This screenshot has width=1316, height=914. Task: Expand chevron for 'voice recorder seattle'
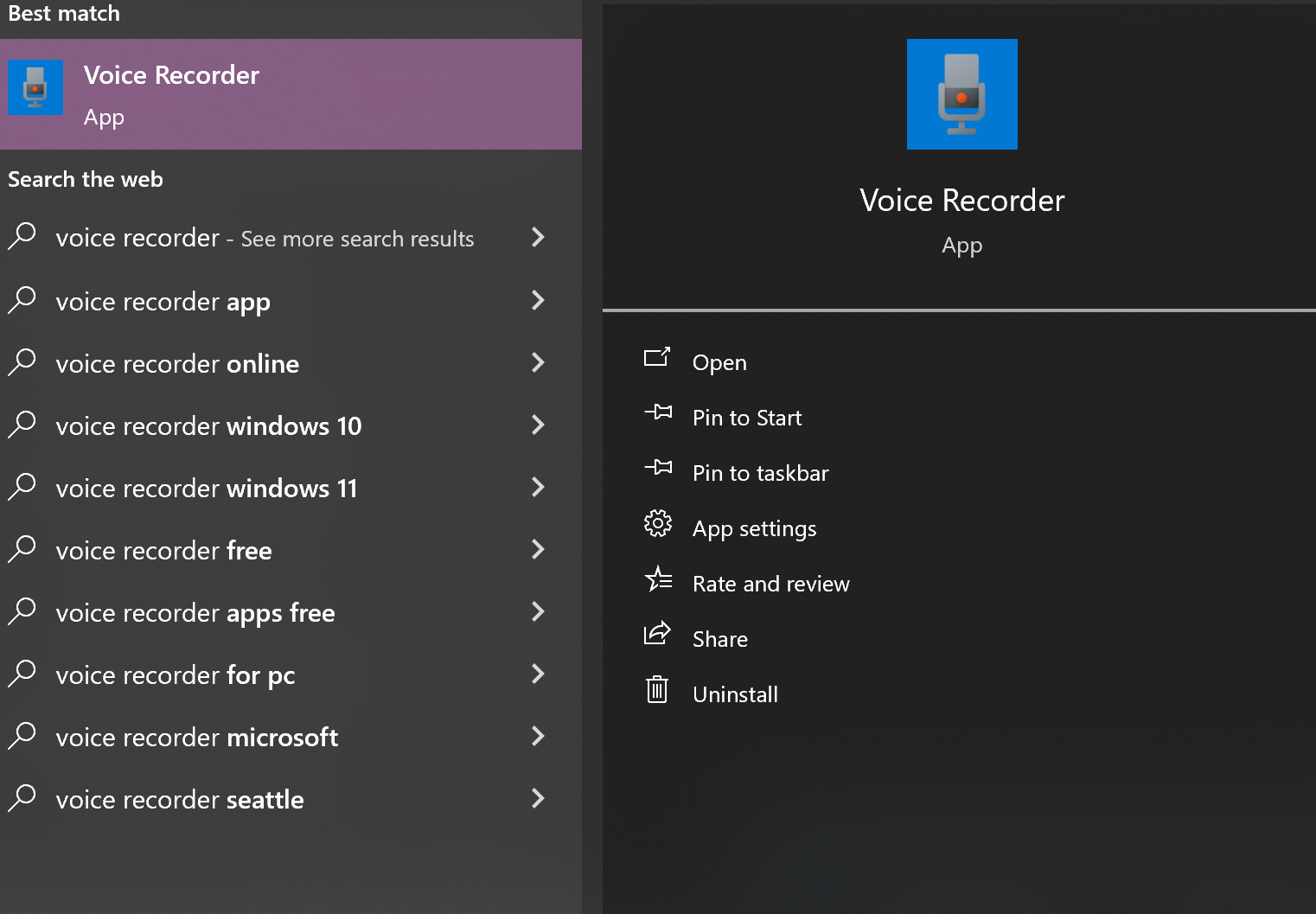(x=538, y=798)
